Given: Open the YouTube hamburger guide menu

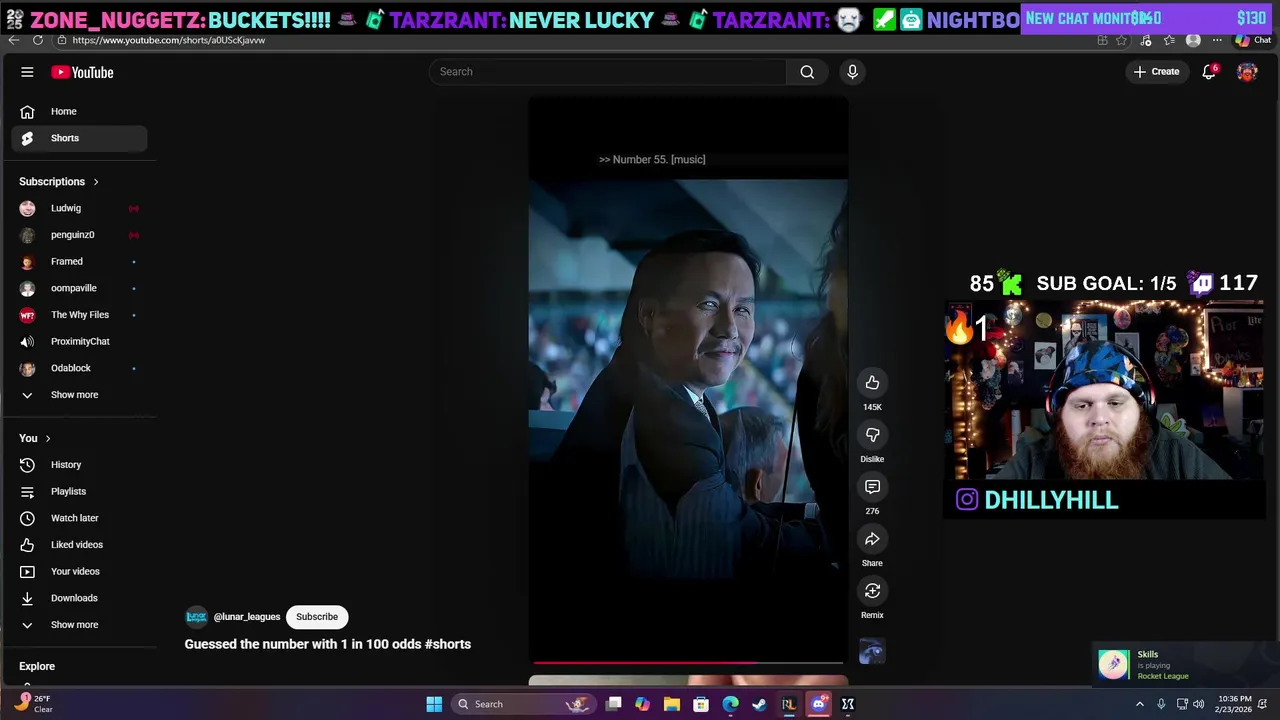Looking at the screenshot, I should [x=27, y=72].
